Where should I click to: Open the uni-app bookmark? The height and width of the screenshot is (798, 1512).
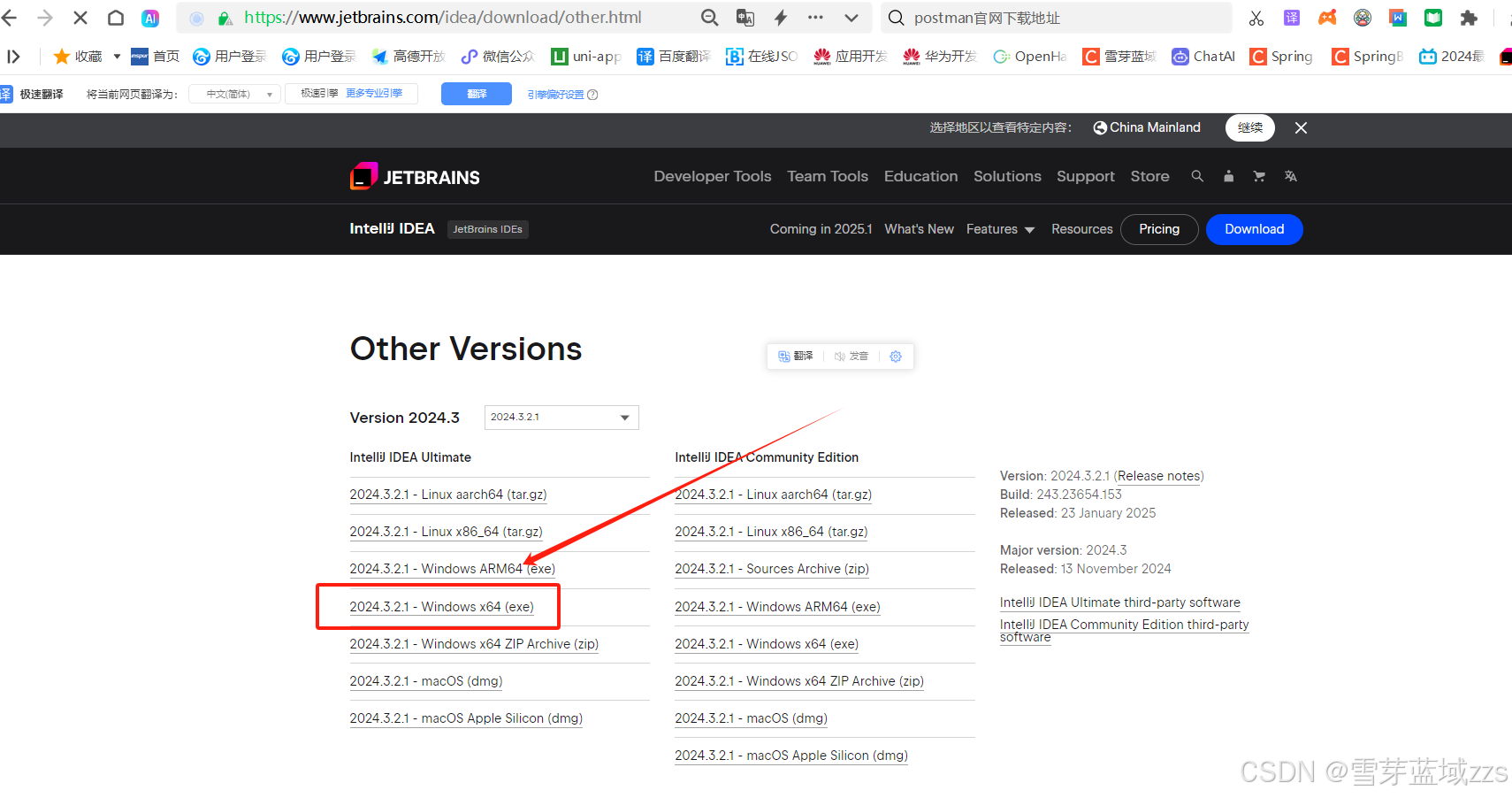pyautogui.click(x=585, y=57)
